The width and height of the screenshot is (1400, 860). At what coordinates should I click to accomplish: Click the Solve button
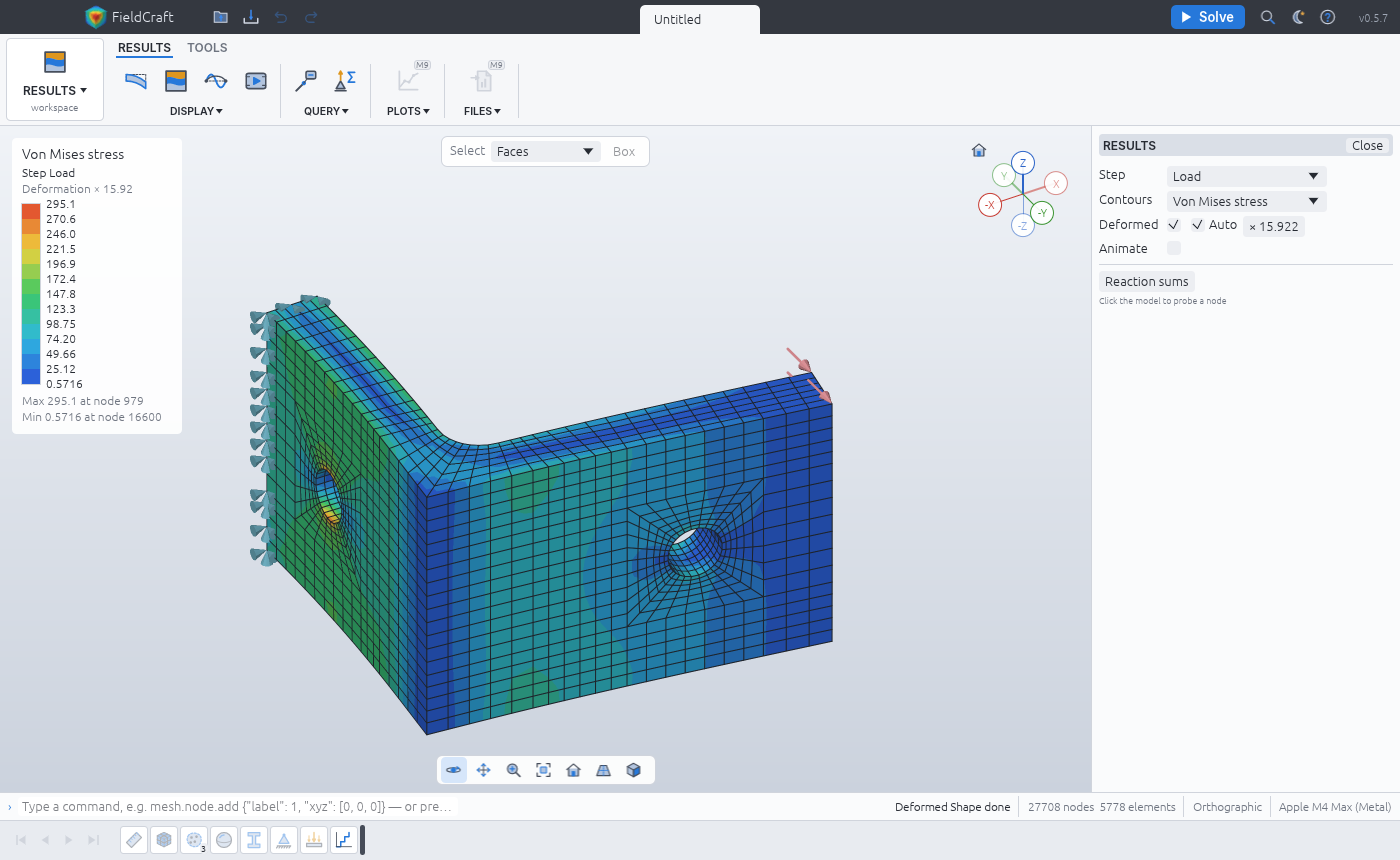pyautogui.click(x=1208, y=17)
